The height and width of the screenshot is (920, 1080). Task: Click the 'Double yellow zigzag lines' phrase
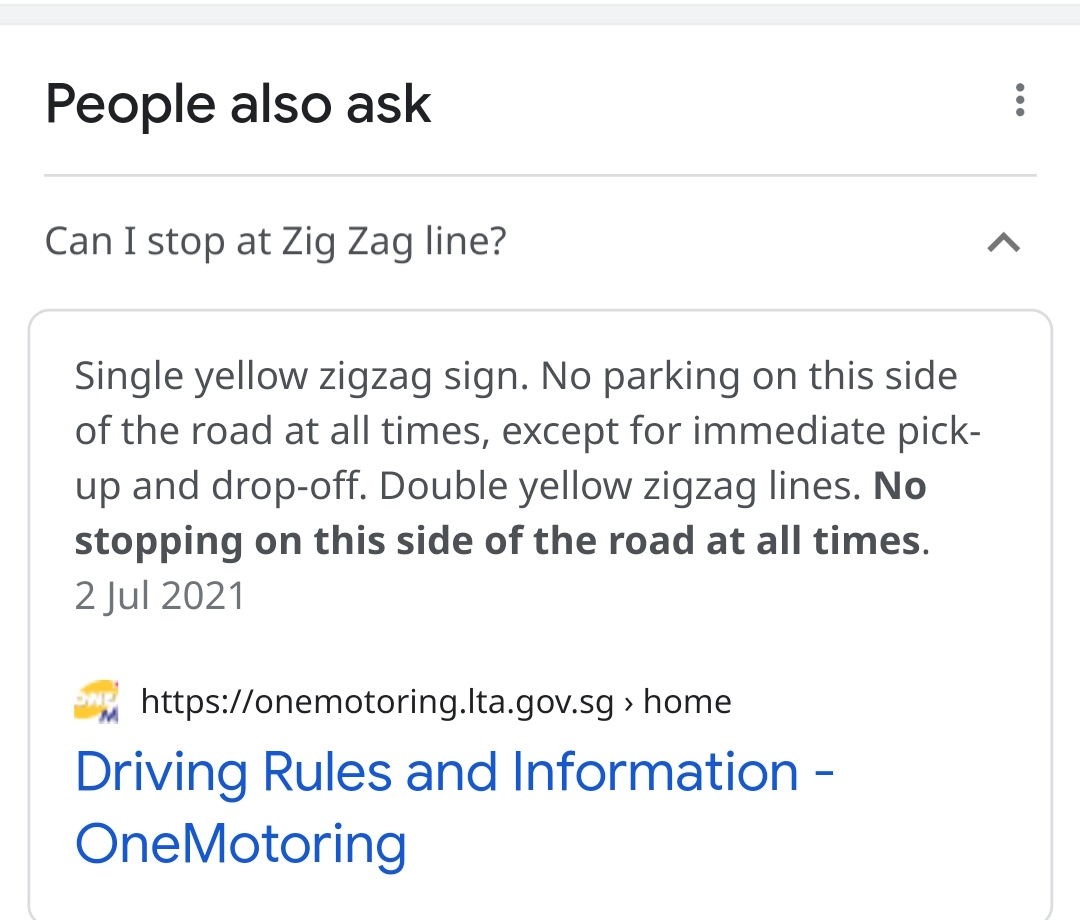pyautogui.click(x=620, y=486)
